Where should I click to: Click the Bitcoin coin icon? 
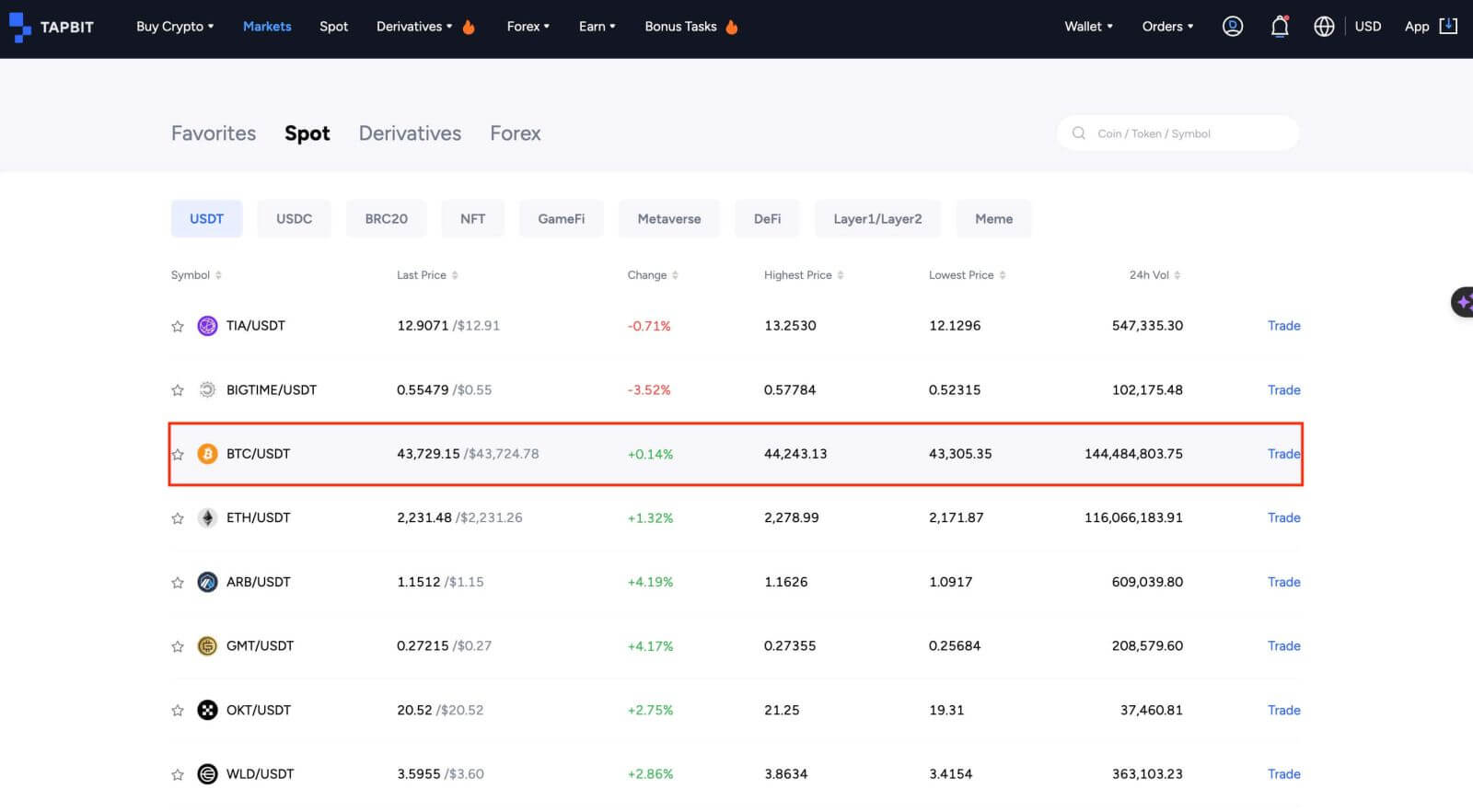coord(207,454)
